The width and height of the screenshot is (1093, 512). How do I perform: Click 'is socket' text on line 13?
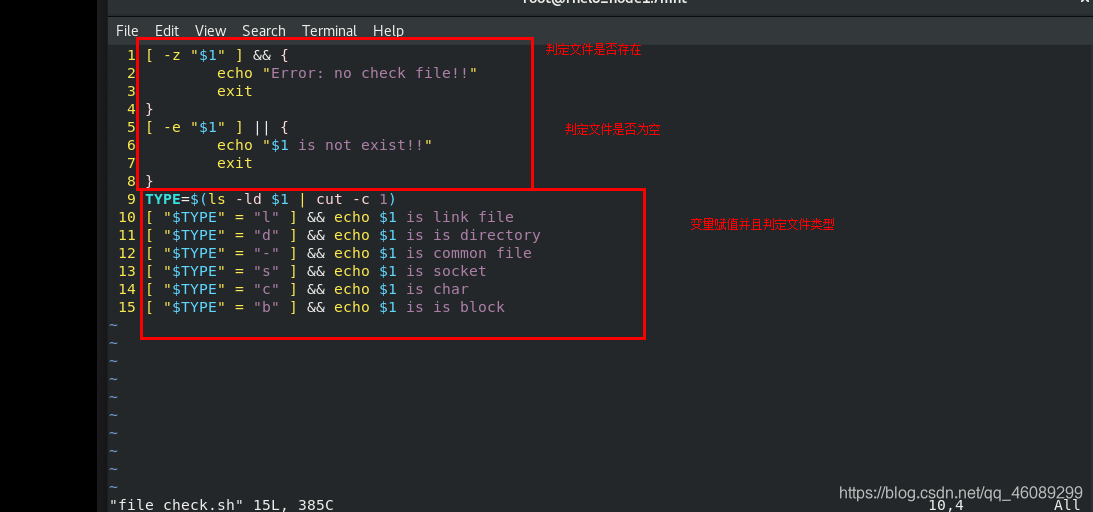[446, 272]
